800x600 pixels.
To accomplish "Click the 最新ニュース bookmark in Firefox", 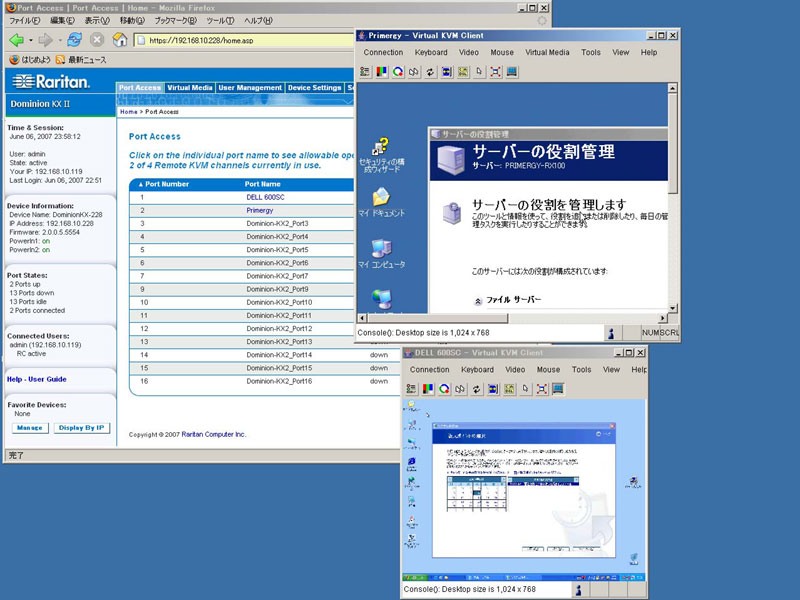I will [x=82, y=60].
